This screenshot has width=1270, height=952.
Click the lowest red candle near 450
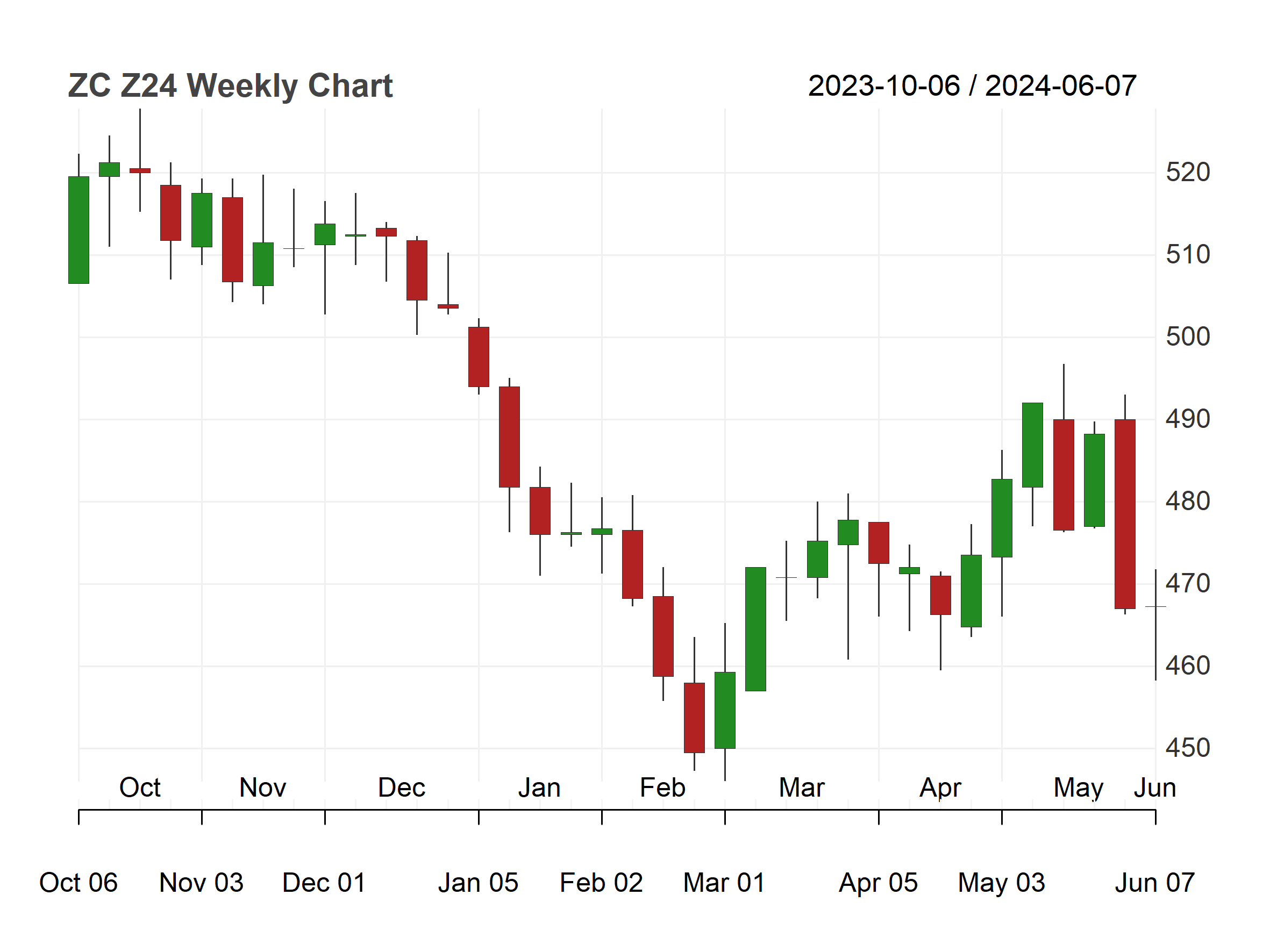(x=694, y=717)
